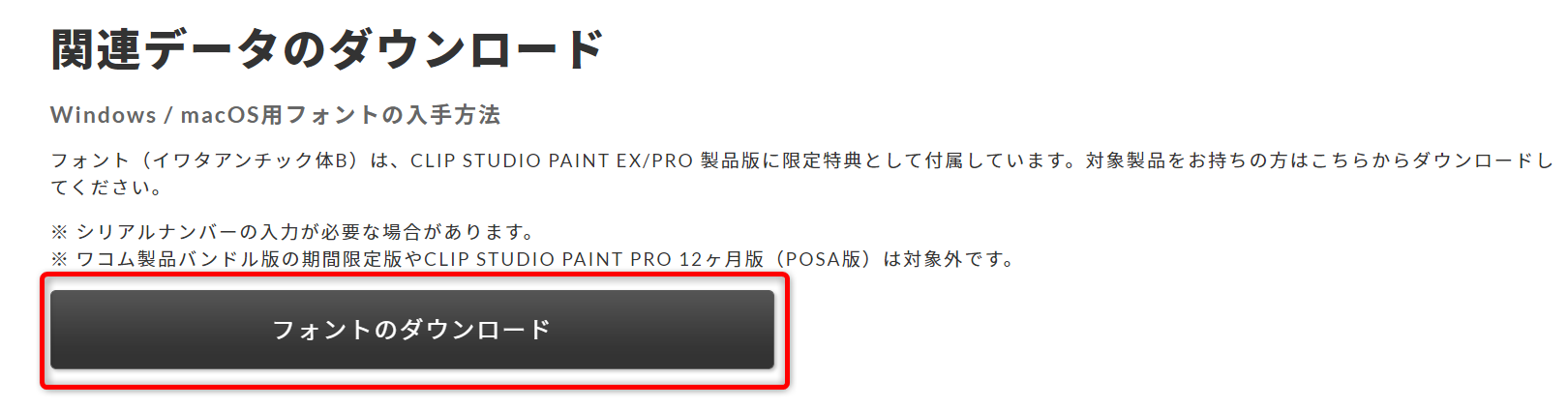This screenshot has height=407, width=1568.
Task: Click the second paragraph line てください。
Action: pos(107,188)
